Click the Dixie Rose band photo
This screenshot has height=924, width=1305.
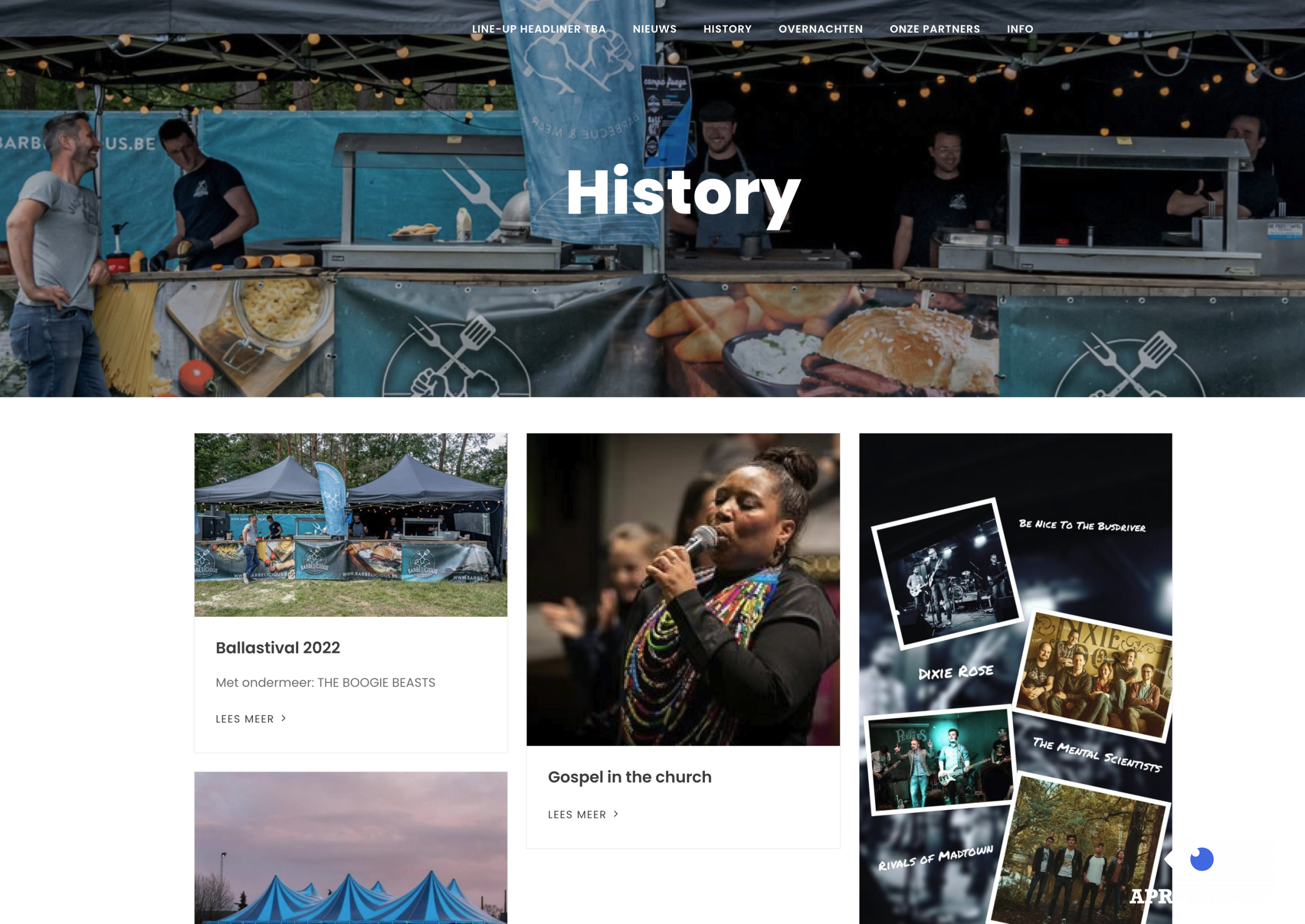pos(1094,676)
